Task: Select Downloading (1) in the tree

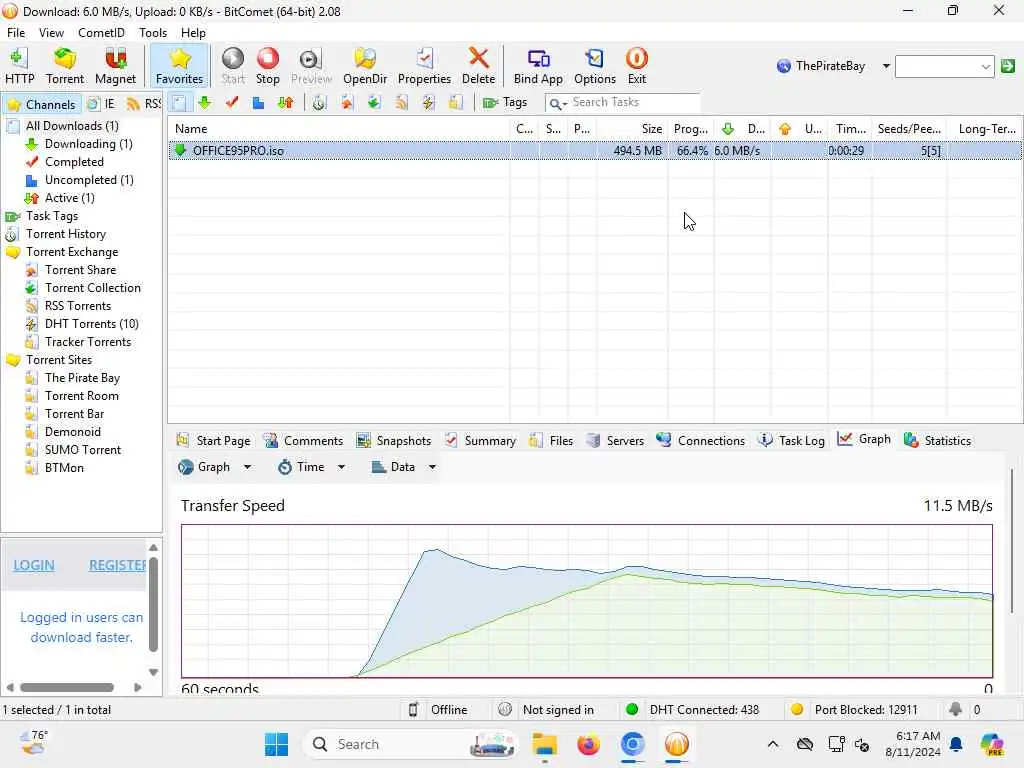Action: [x=88, y=144]
